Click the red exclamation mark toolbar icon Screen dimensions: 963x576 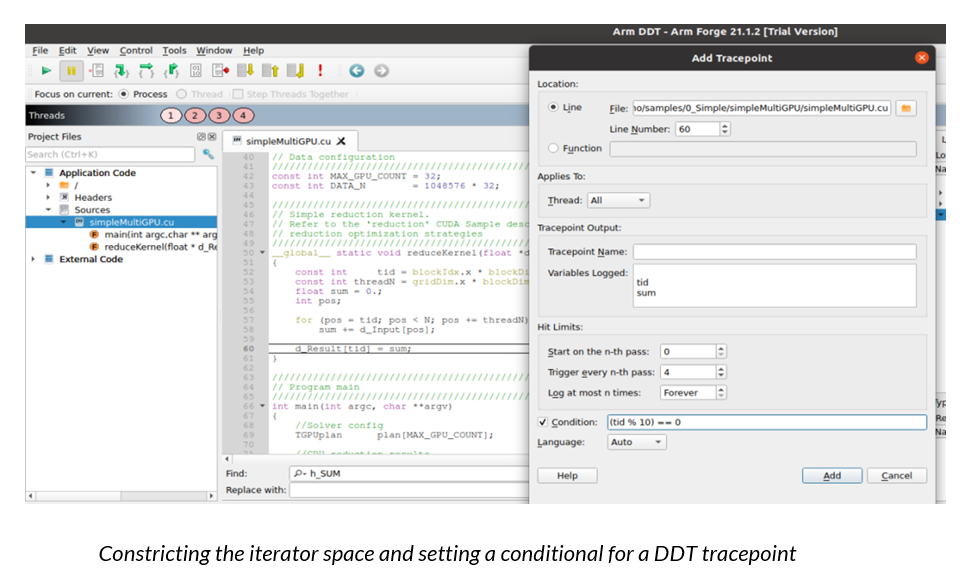320,71
